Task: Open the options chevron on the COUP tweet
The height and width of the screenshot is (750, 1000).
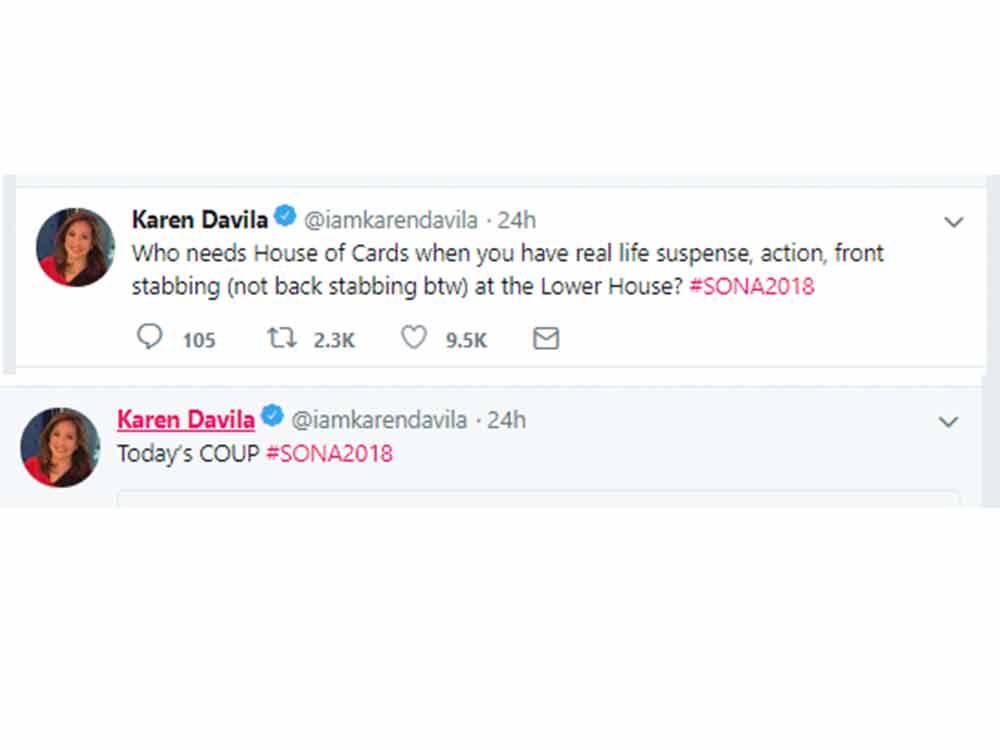Action: click(x=948, y=422)
